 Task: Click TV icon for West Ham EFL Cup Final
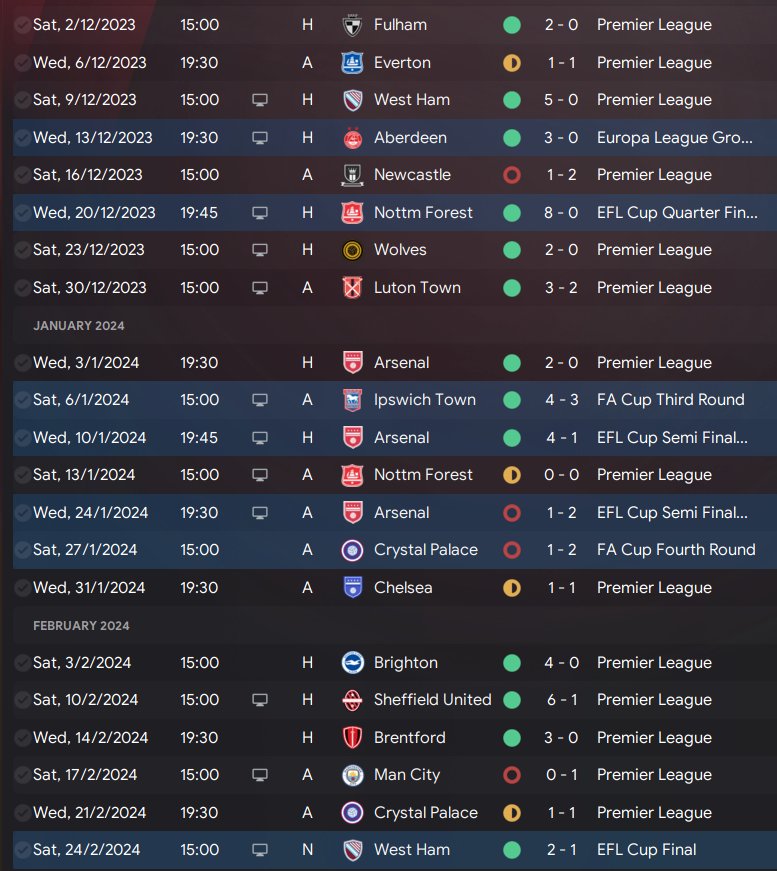tap(260, 850)
